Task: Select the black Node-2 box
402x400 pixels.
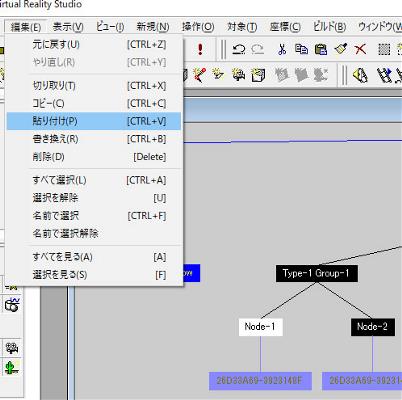Action: (x=373, y=327)
